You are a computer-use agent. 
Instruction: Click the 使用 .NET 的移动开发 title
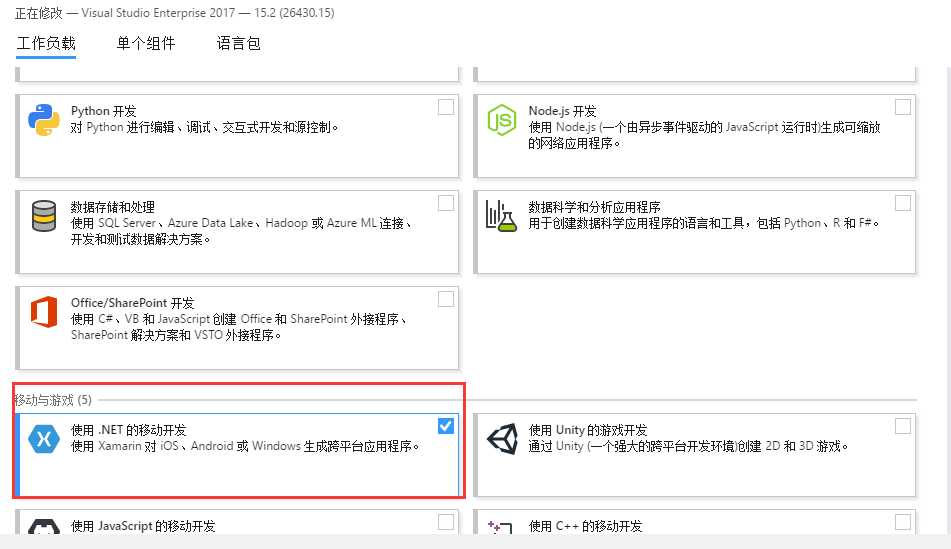[x=129, y=430]
